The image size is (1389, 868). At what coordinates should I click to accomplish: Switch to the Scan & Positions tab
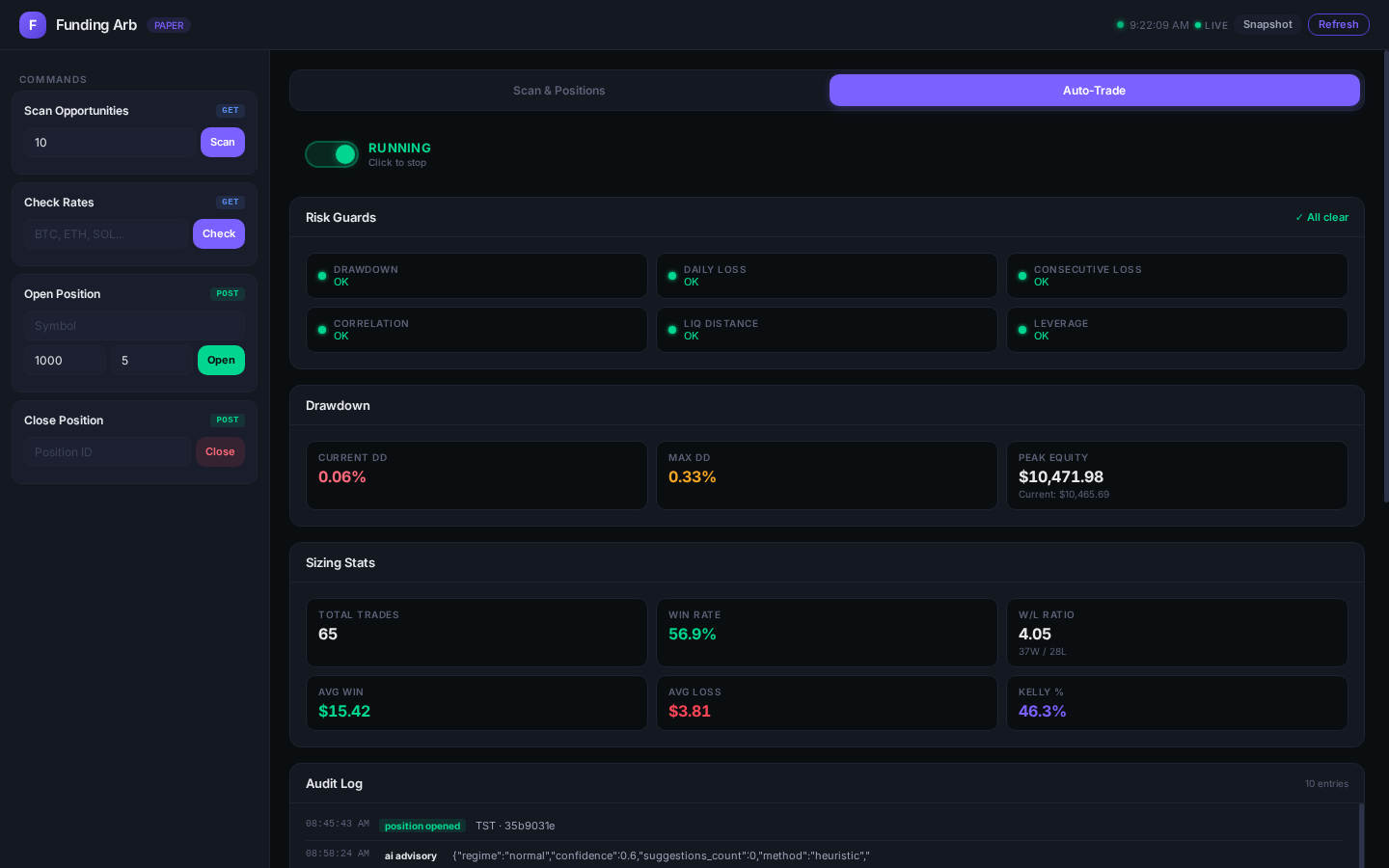[559, 91]
